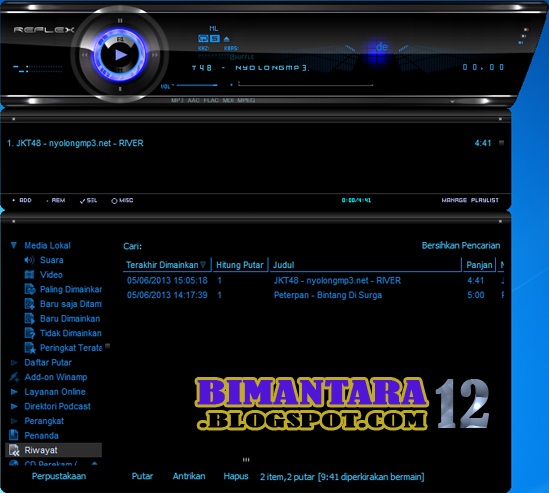Select Tidak Dimainkan view icon

pos(30,333)
